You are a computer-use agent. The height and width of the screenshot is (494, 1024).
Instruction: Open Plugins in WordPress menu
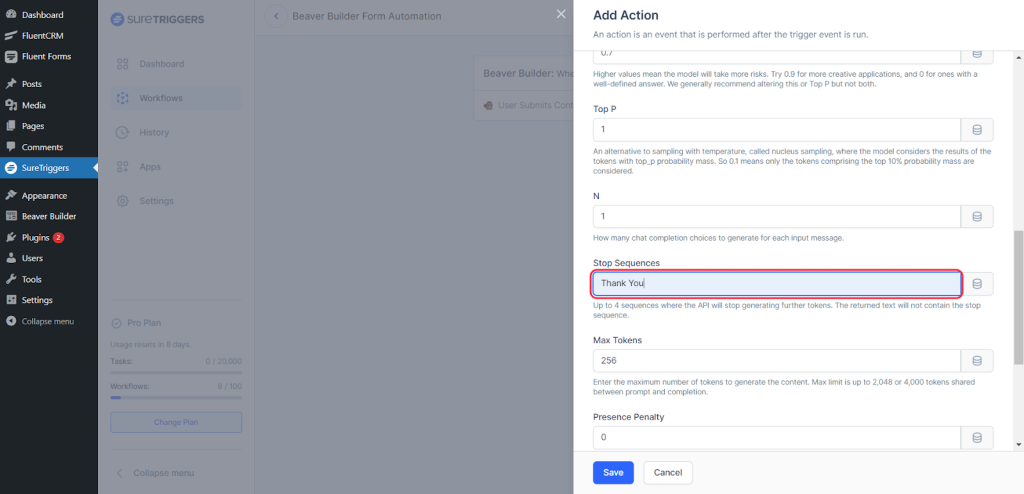[x=35, y=238]
